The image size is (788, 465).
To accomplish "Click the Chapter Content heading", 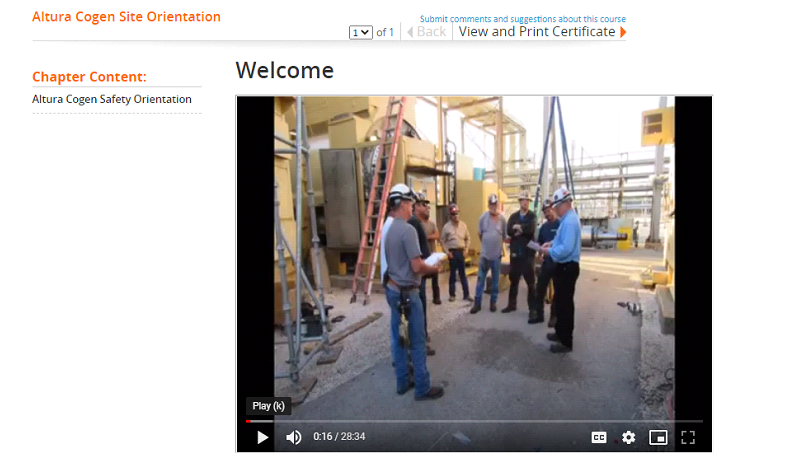I will 89,77.
